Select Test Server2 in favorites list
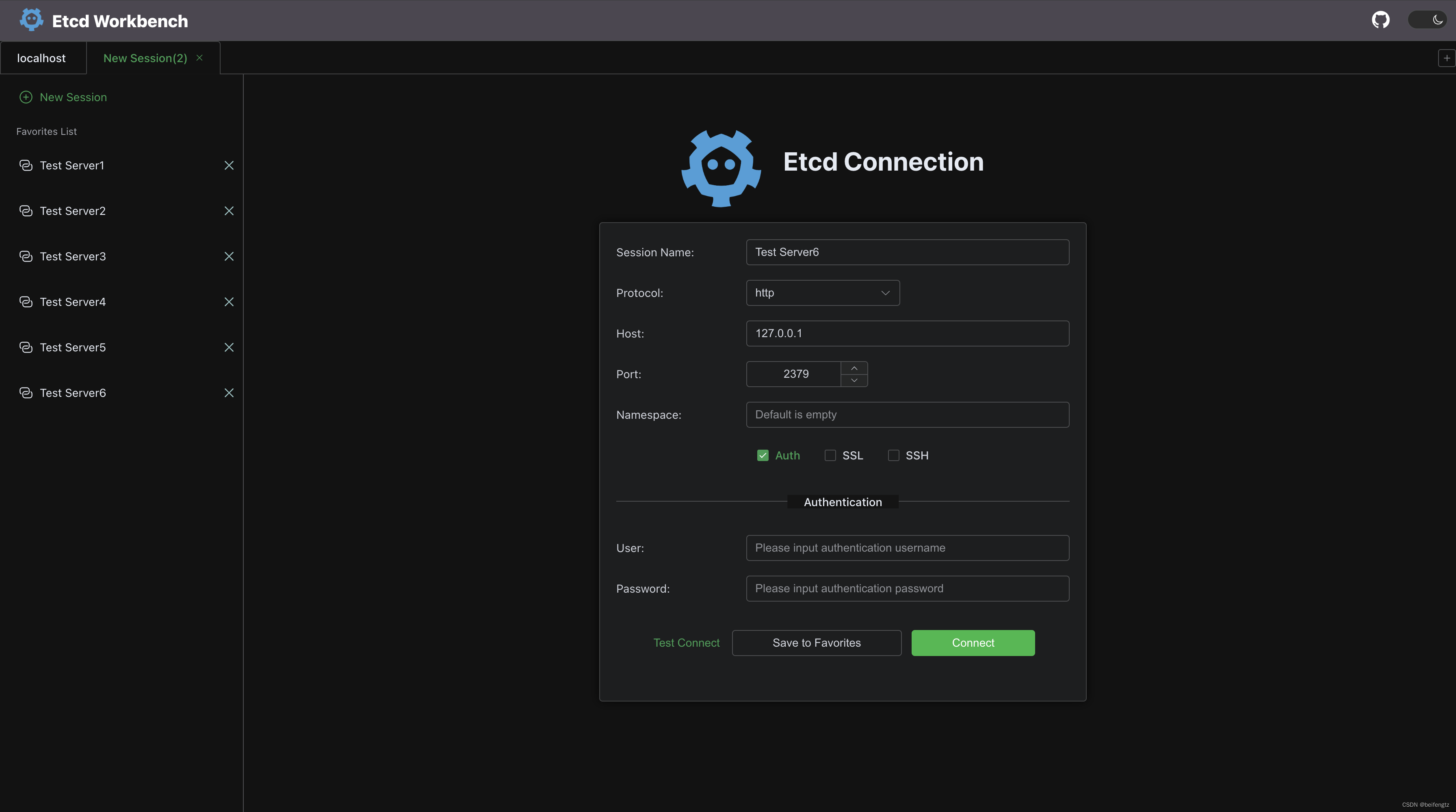 (x=72, y=211)
